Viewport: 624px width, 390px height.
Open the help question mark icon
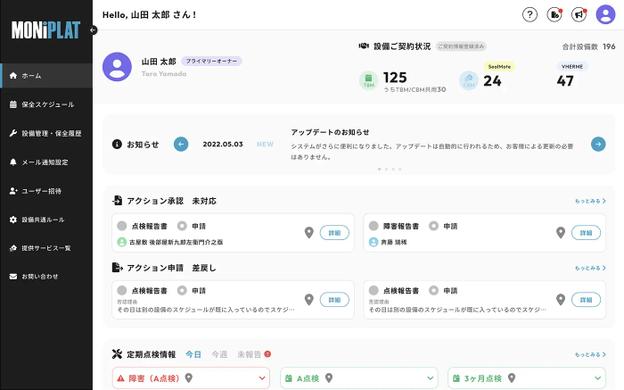(x=530, y=15)
